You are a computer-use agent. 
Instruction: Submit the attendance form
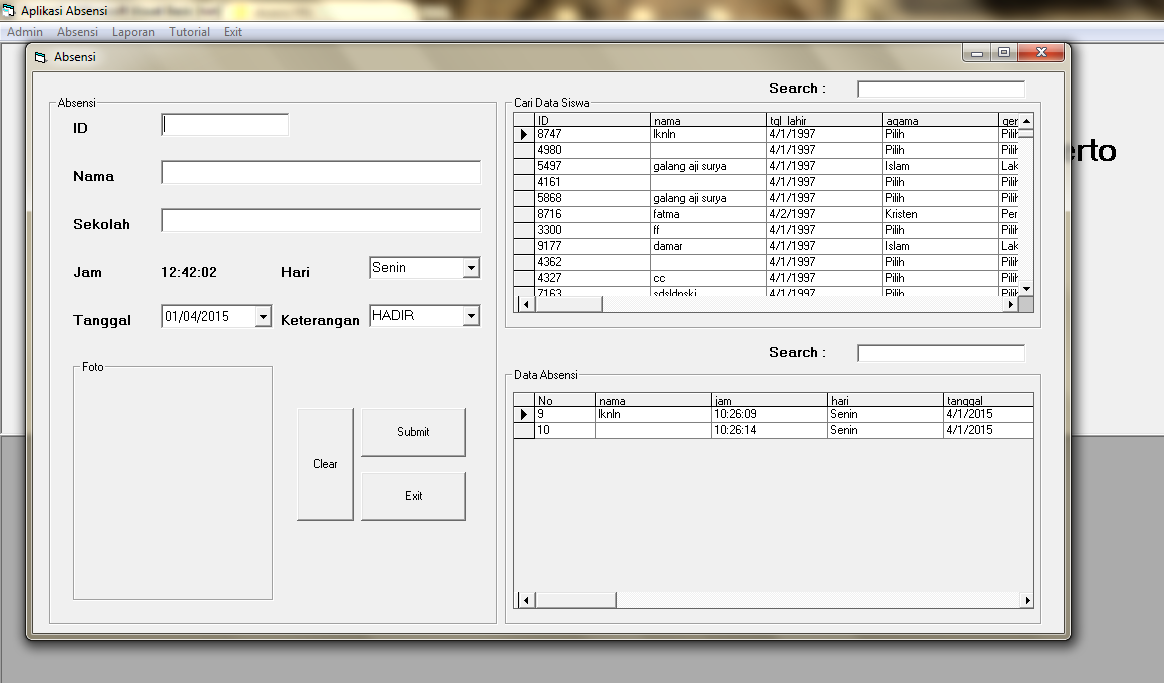tap(413, 432)
